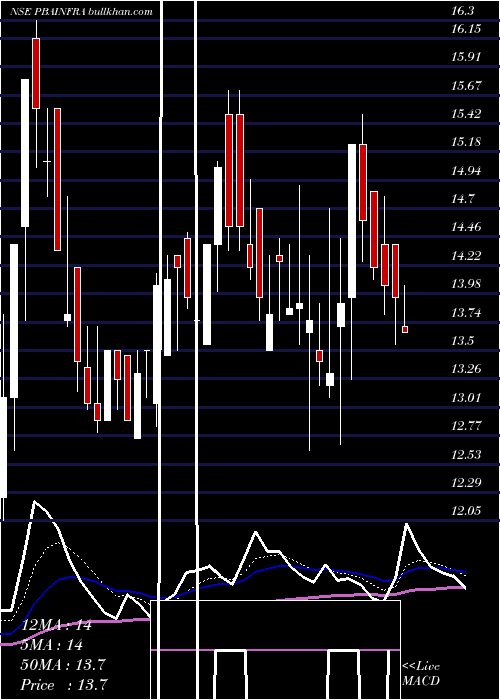Click the 12.53 price axis label
Screen dimensions: 500x700
coord(467,454)
